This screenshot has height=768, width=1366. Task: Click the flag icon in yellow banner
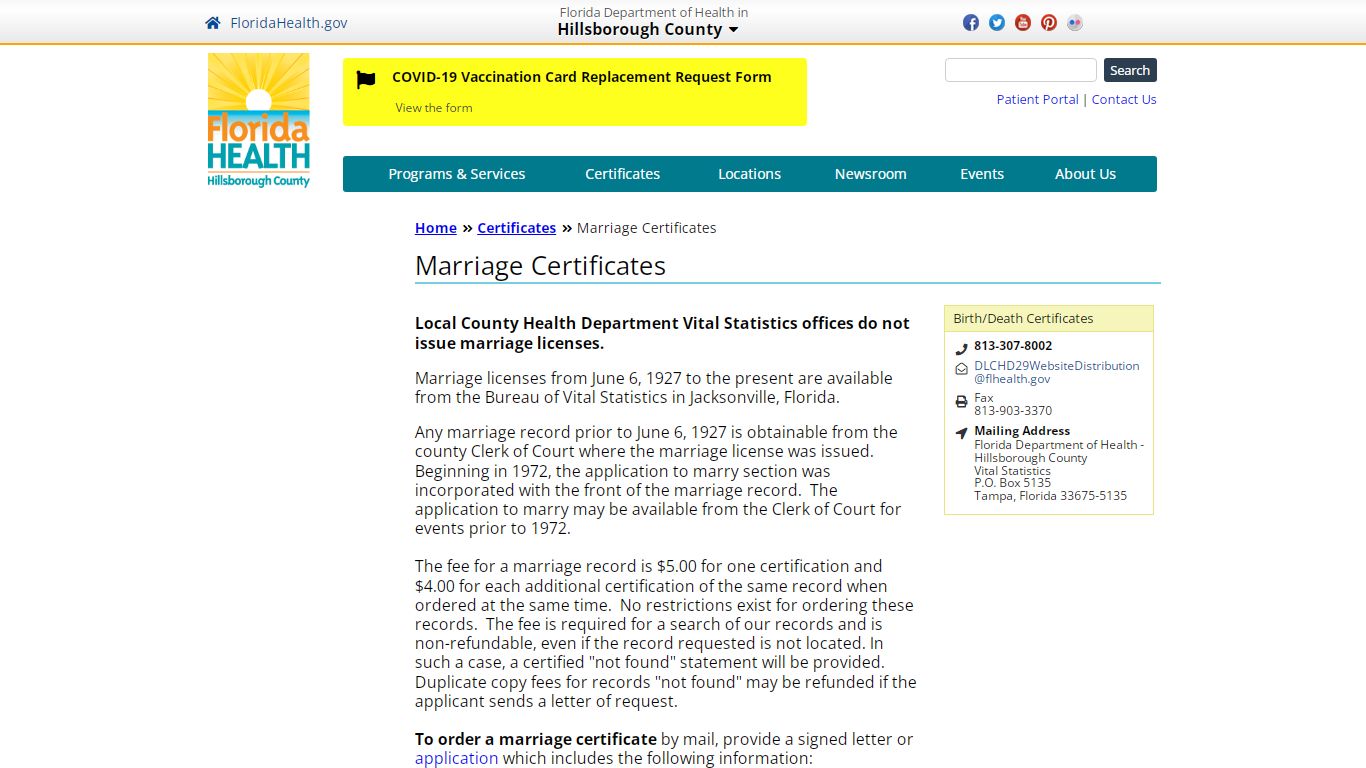[366, 80]
